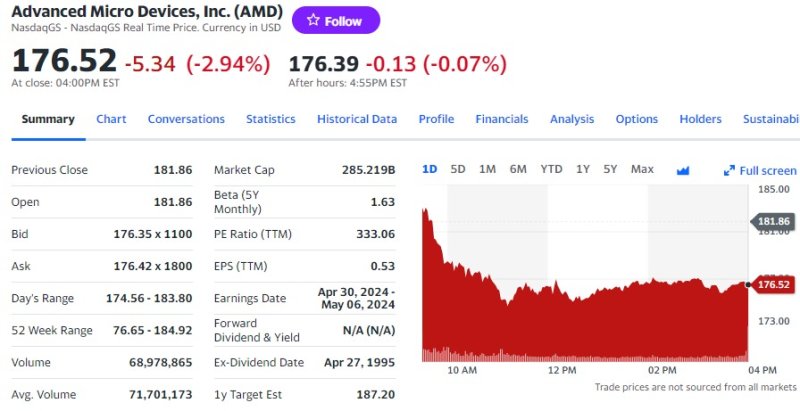The image size is (800, 411).
Task: Select the 1D chart range
Action: [x=429, y=169]
